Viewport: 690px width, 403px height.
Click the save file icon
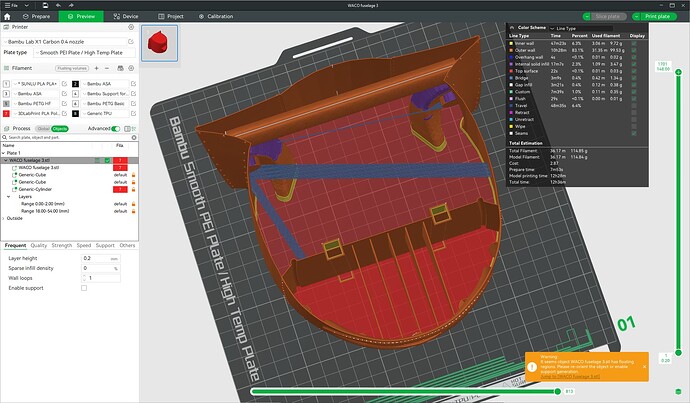point(45,5)
